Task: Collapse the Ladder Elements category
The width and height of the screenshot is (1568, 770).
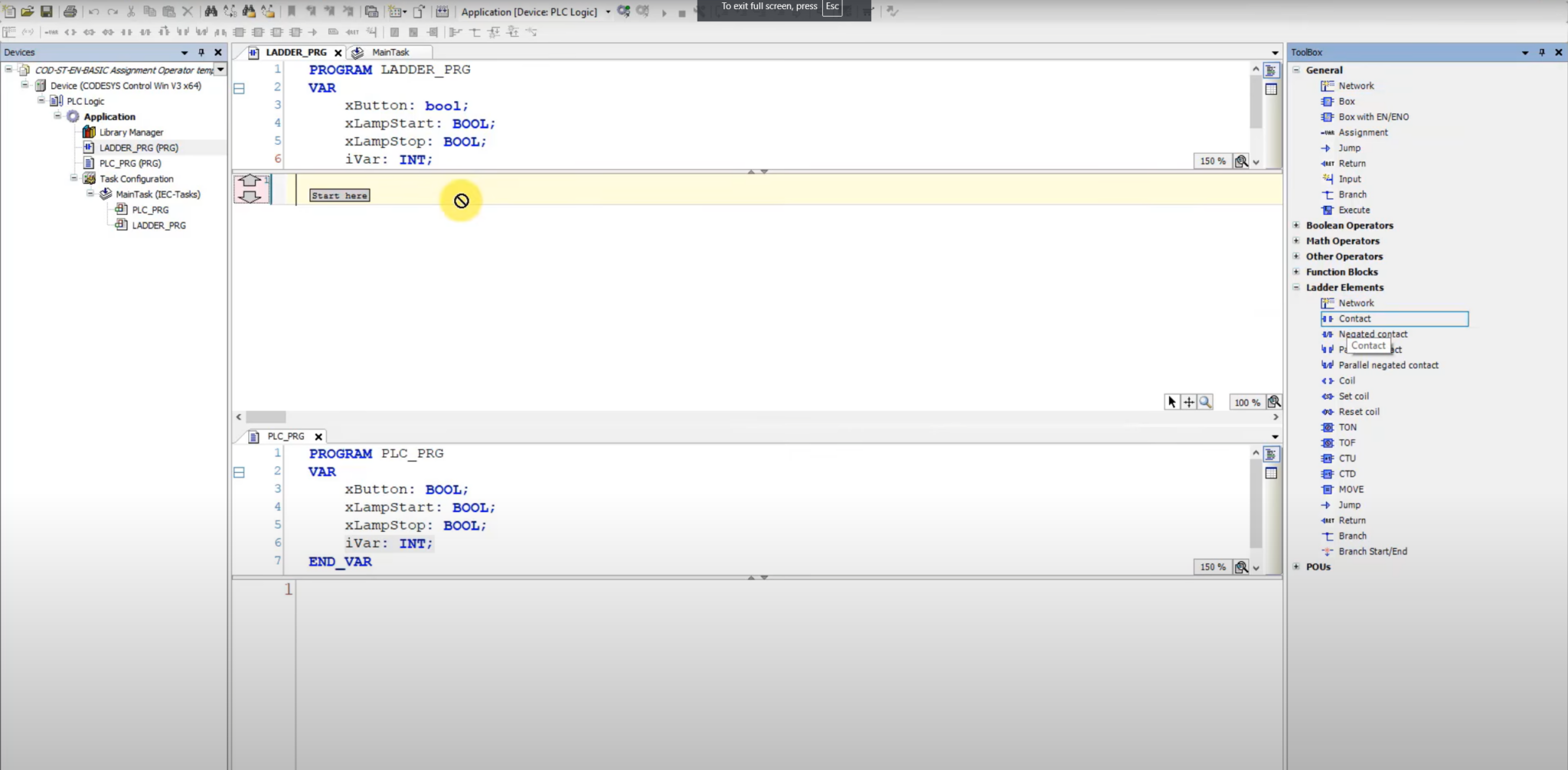Action: point(1296,288)
